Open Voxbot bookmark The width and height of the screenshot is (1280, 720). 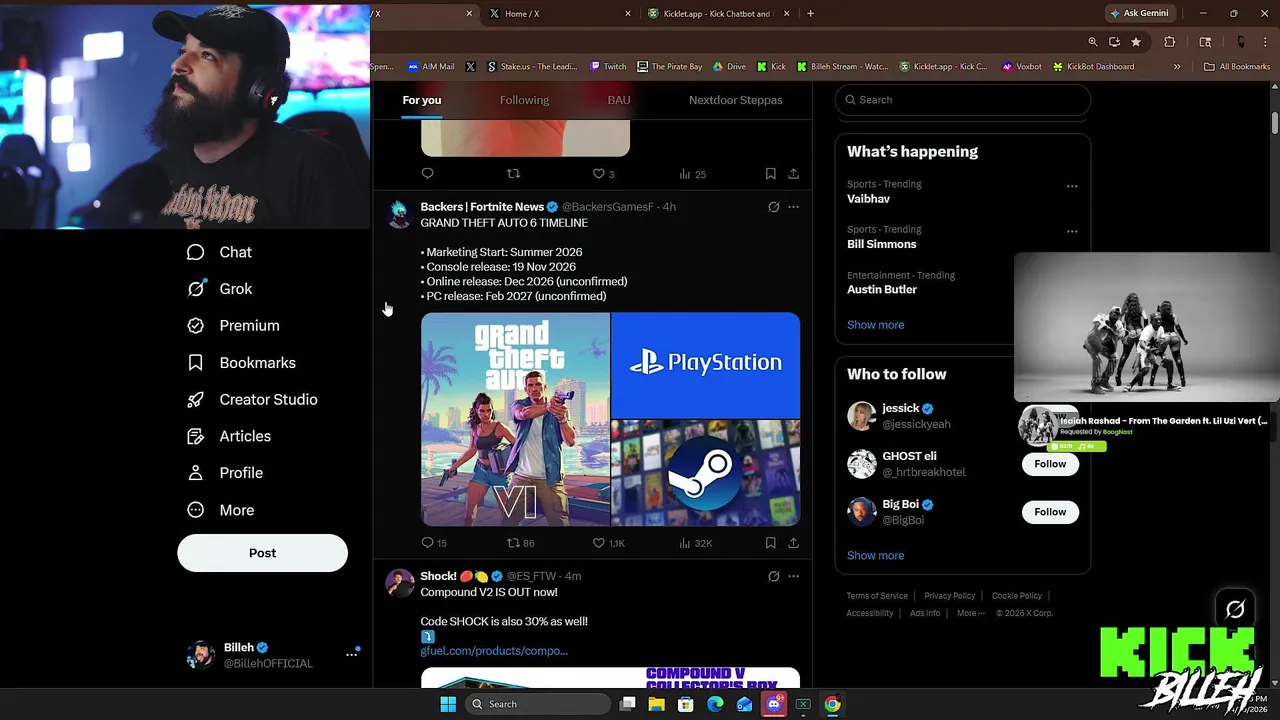tap(1022, 67)
